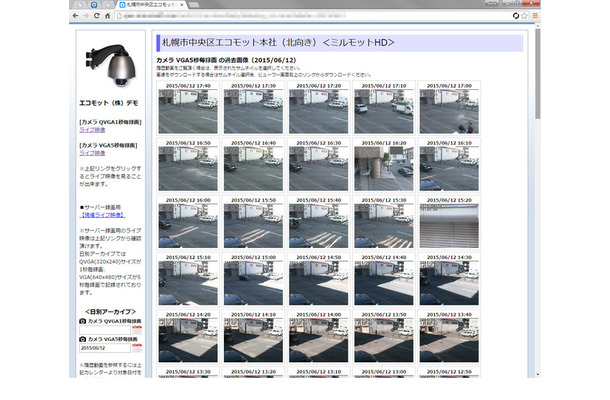Switch to the pinned tab with blue icon
Viewport: 610px width, 400px height.
point(94,5)
